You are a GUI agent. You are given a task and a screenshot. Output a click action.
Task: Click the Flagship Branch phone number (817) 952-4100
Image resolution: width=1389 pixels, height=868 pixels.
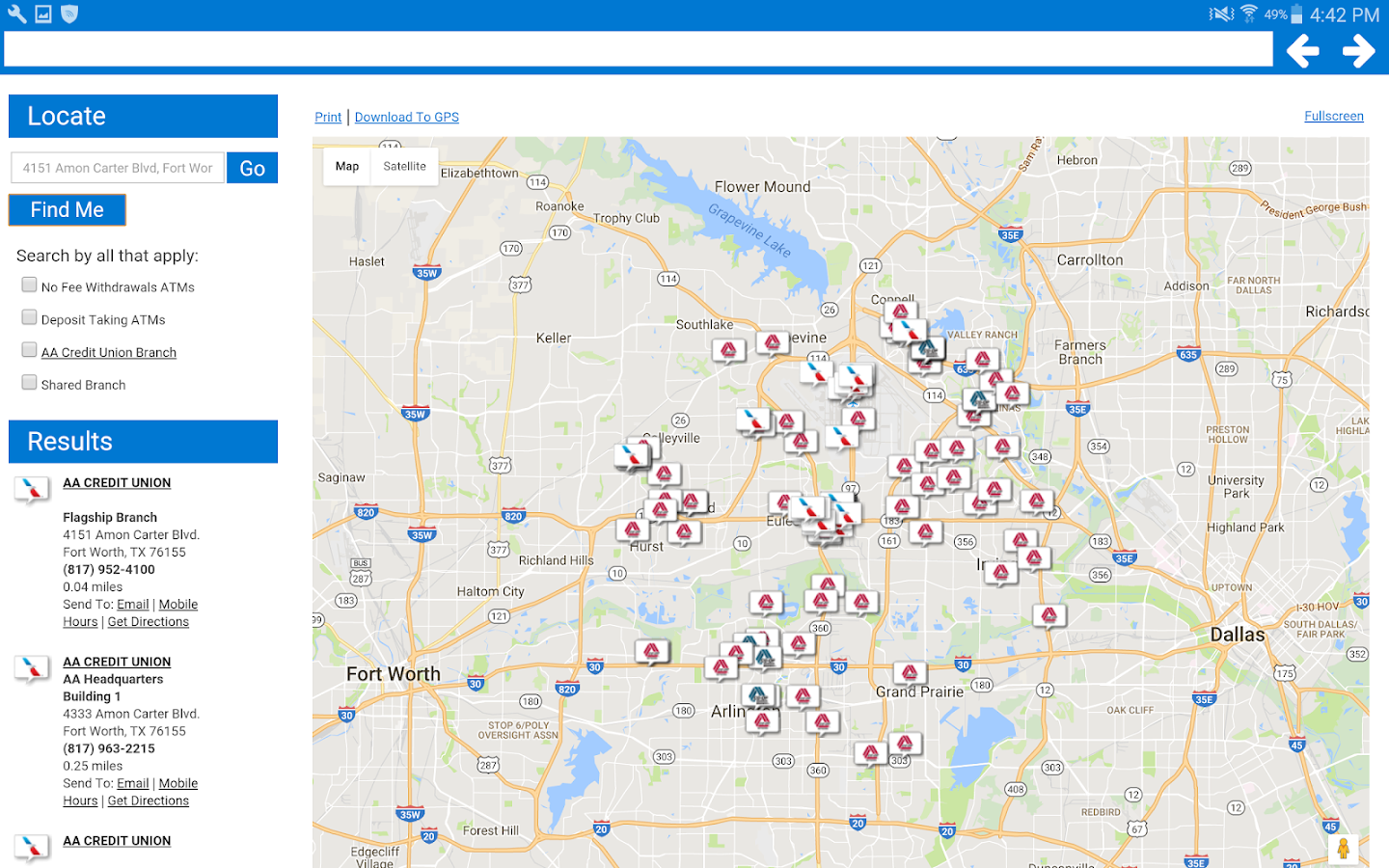point(109,570)
